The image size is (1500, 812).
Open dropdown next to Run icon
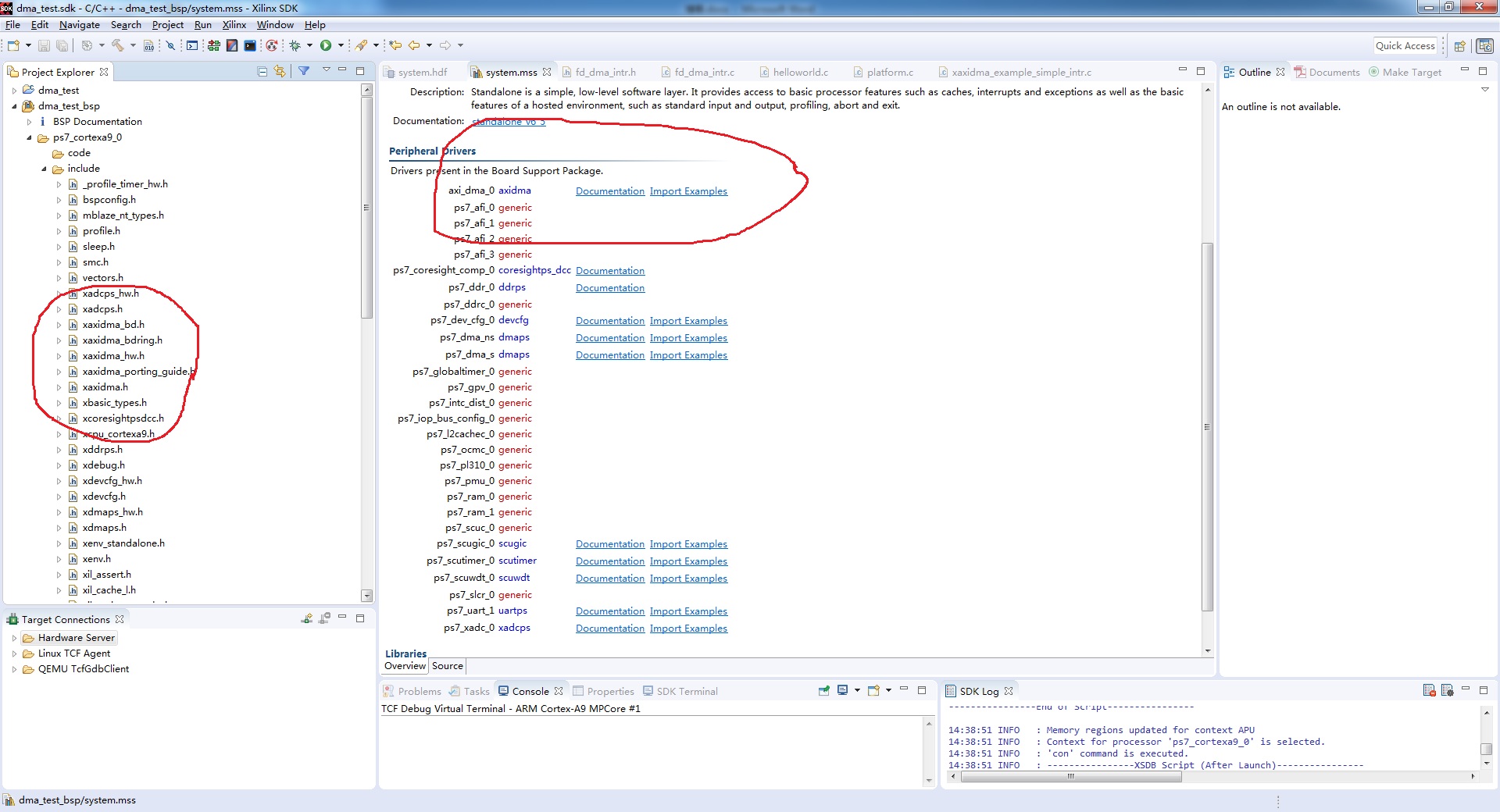(x=341, y=45)
